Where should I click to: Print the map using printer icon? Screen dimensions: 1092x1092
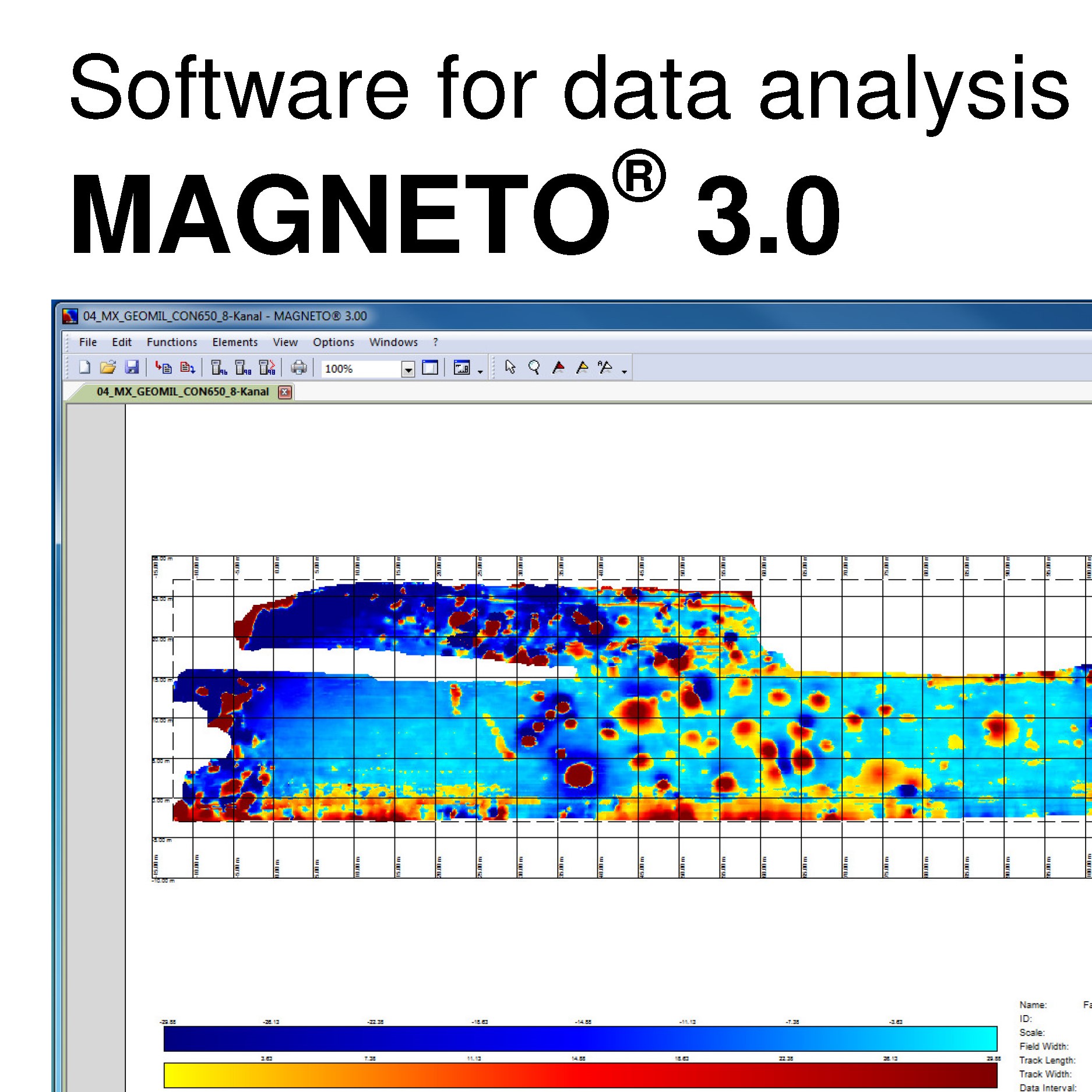tap(299, 367)
